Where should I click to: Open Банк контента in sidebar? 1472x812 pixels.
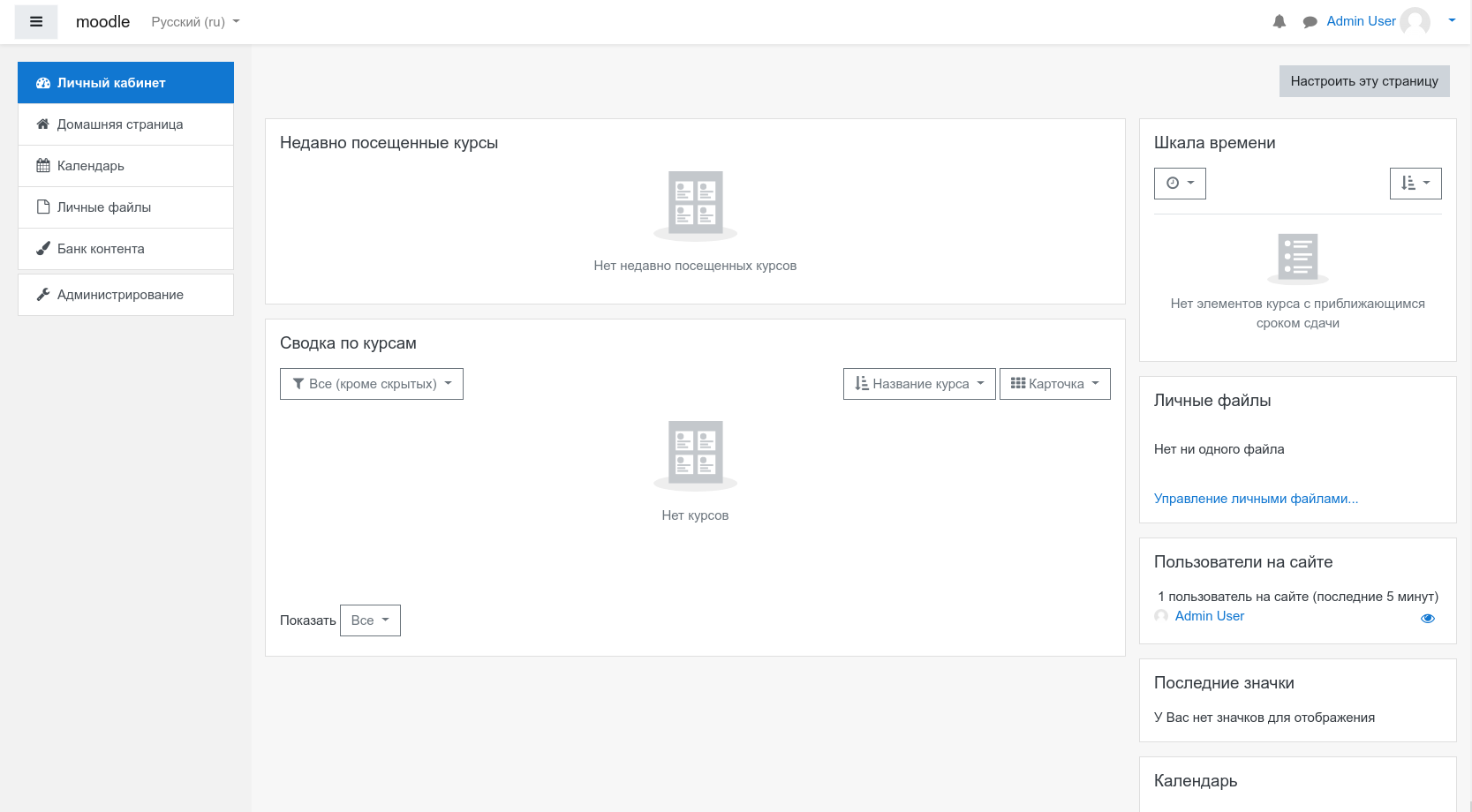[101, 249]
